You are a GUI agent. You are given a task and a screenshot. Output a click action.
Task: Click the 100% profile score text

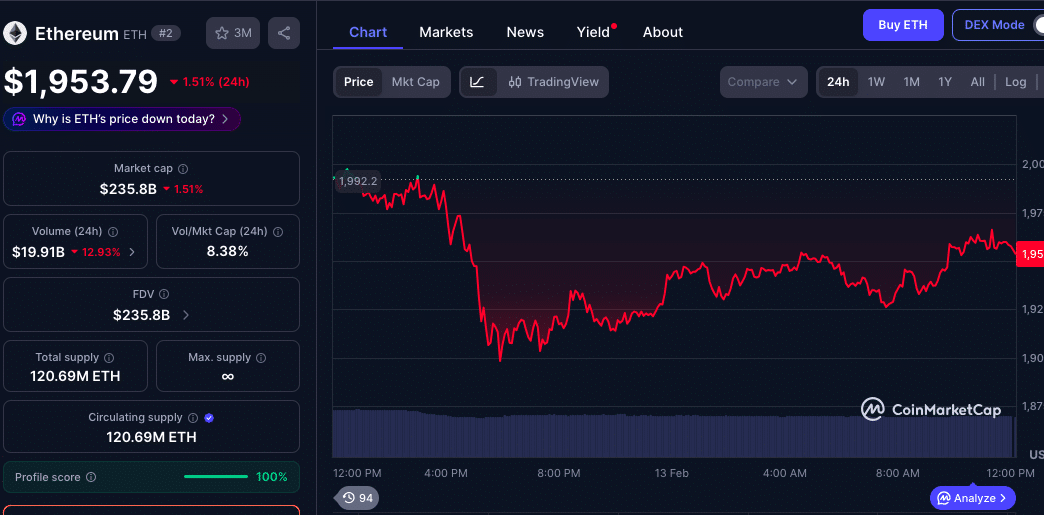(272, 477)
